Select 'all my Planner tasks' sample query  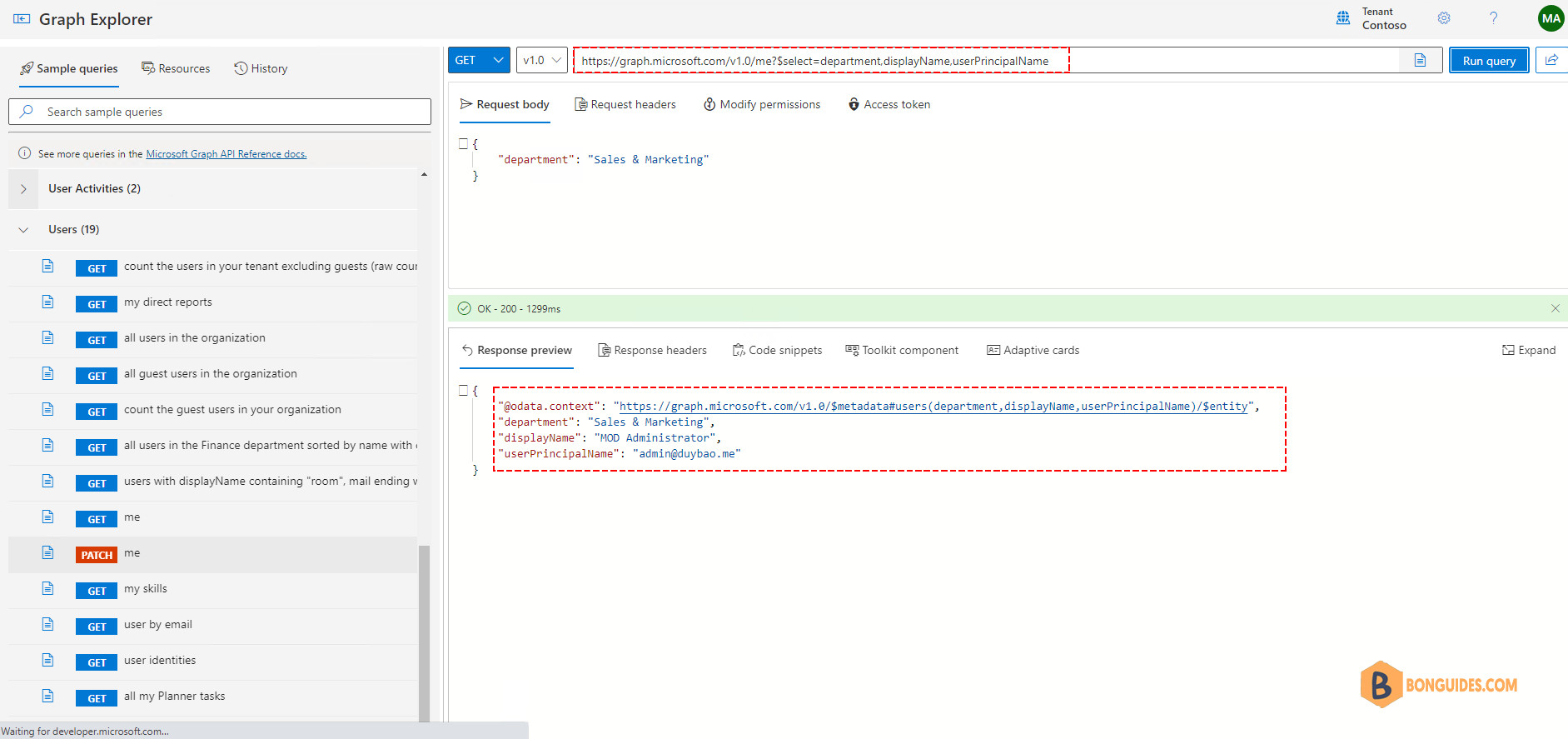pos(175,696)
